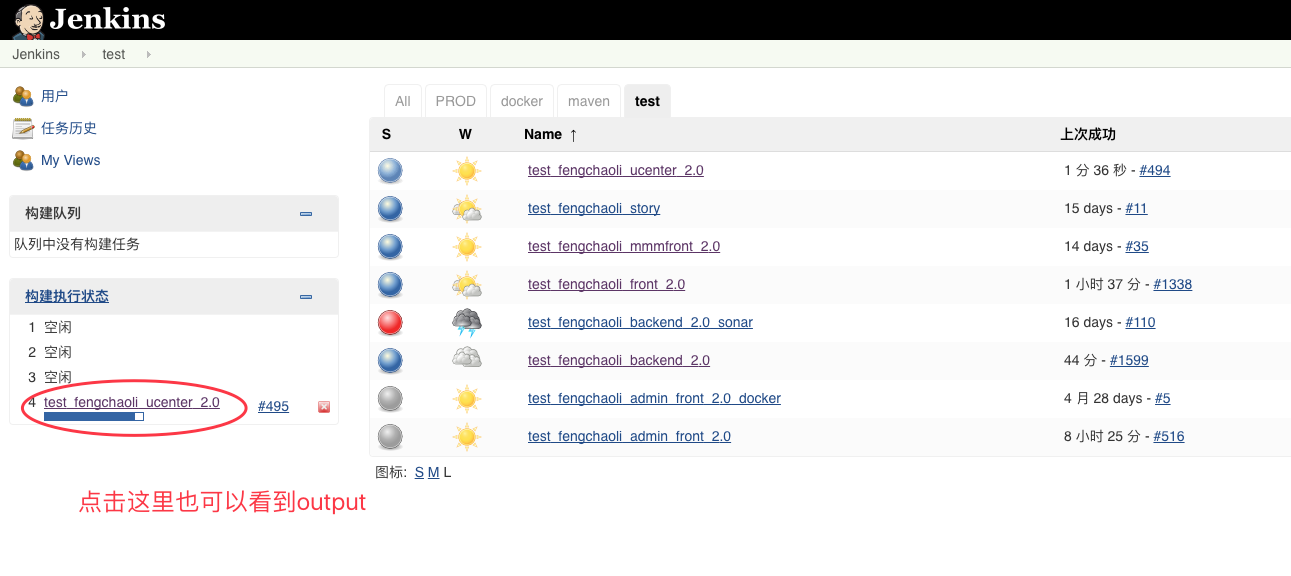Screen dimensions: 1291x576
Task: Open the test breadcrumb dropdown arrow
Action: (149, 54)
